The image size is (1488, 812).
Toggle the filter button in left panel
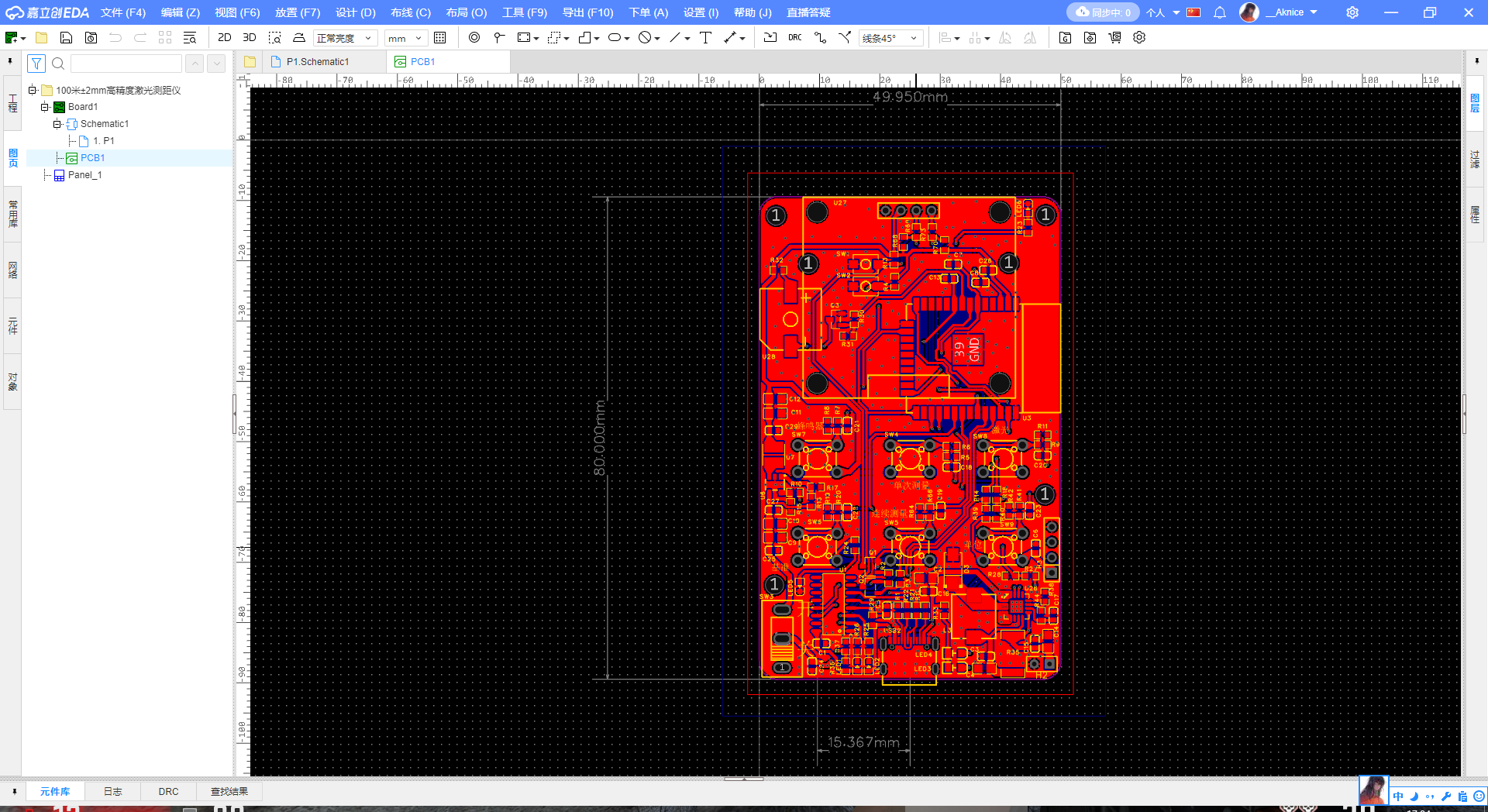36,64
